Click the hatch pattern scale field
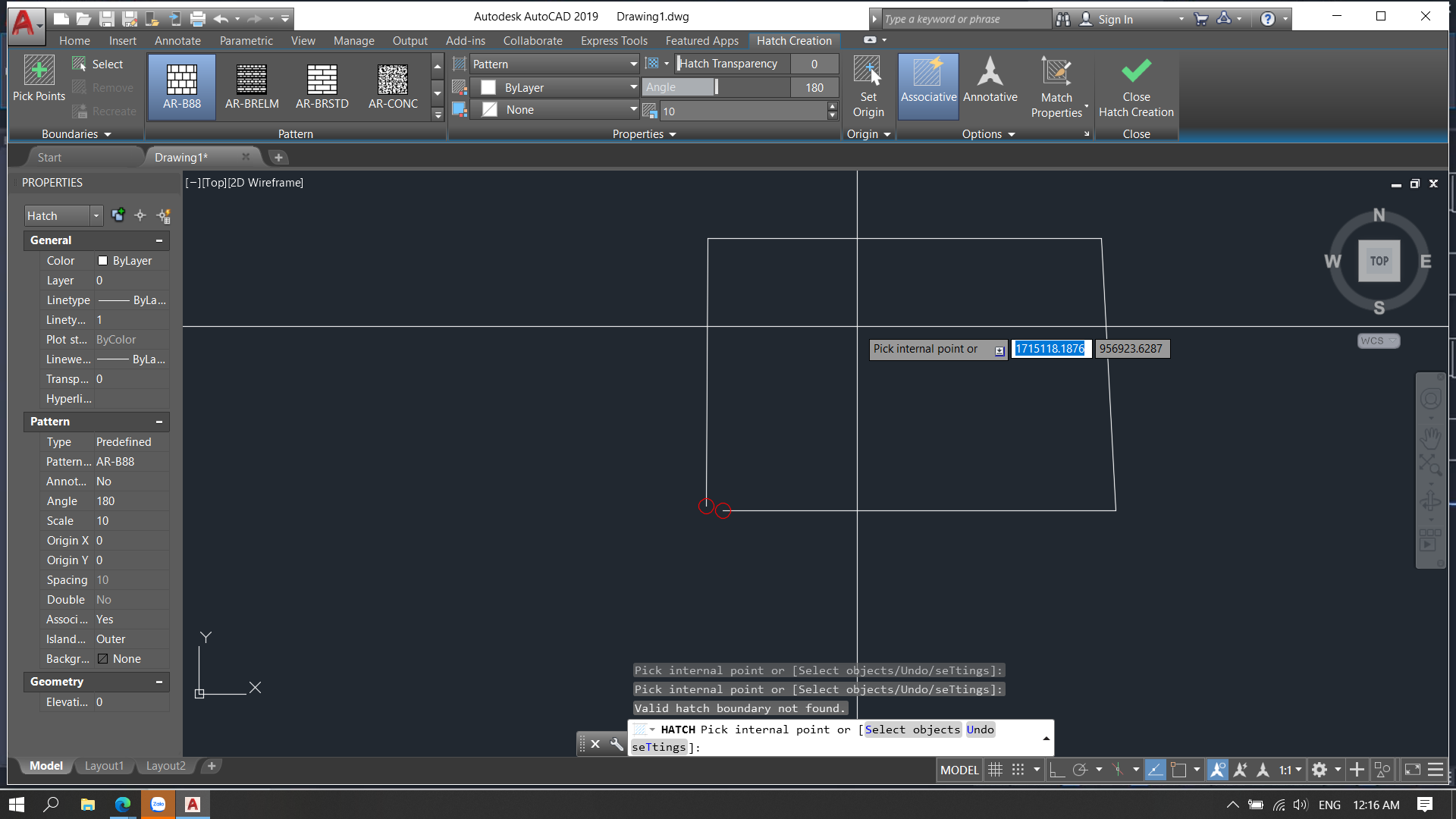The image size is (1456, 819). [x=743, y=111]
